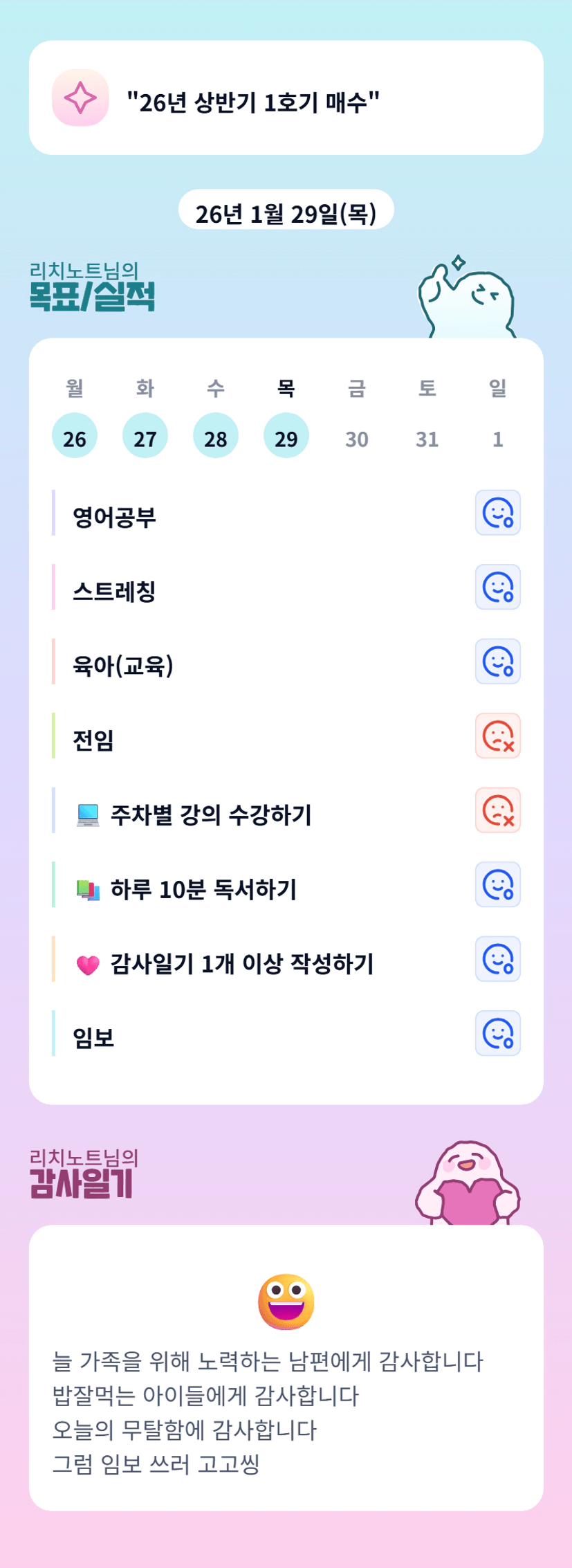
Task: Click the smiley icon for 임보
Action: (497, 1034)
